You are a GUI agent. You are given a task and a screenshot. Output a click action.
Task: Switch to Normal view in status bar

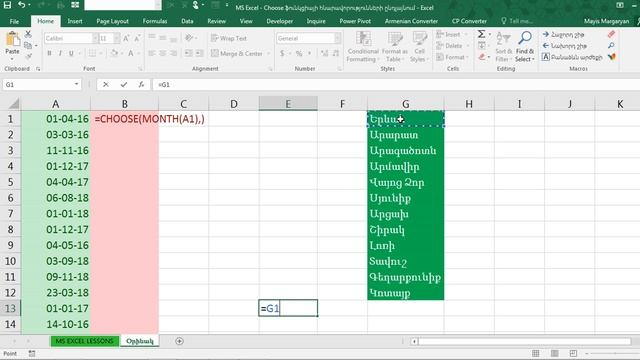tap(536, 353)
